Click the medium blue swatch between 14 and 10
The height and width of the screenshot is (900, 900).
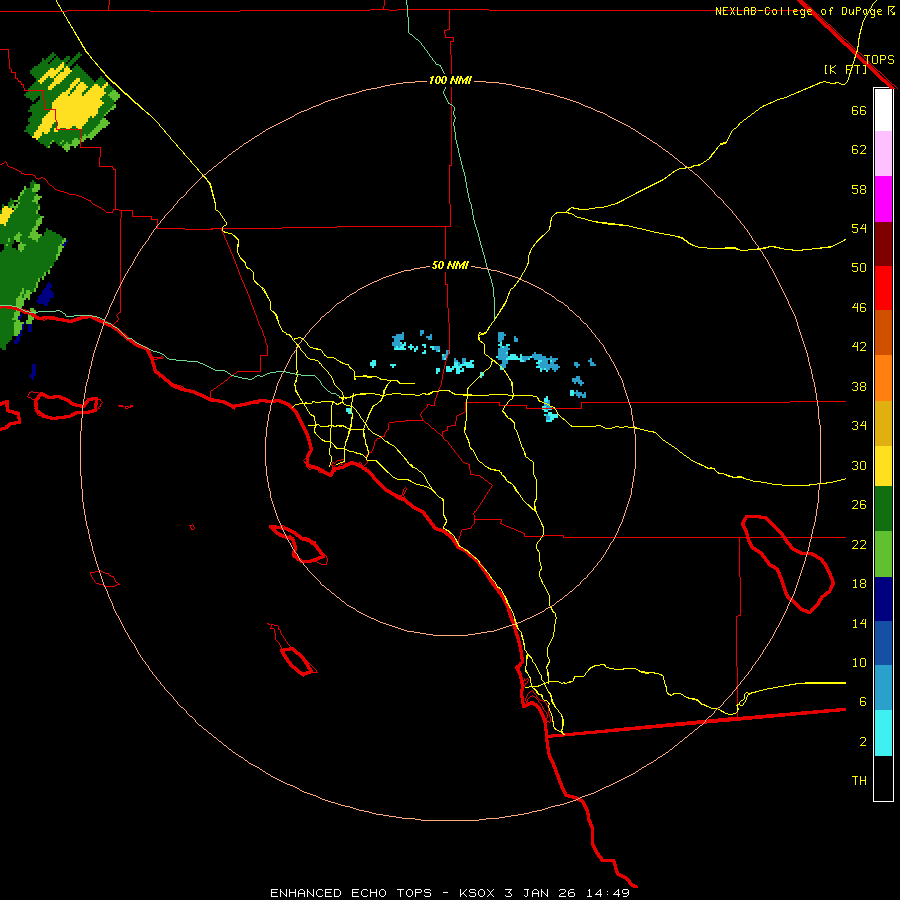click(883, 643)
